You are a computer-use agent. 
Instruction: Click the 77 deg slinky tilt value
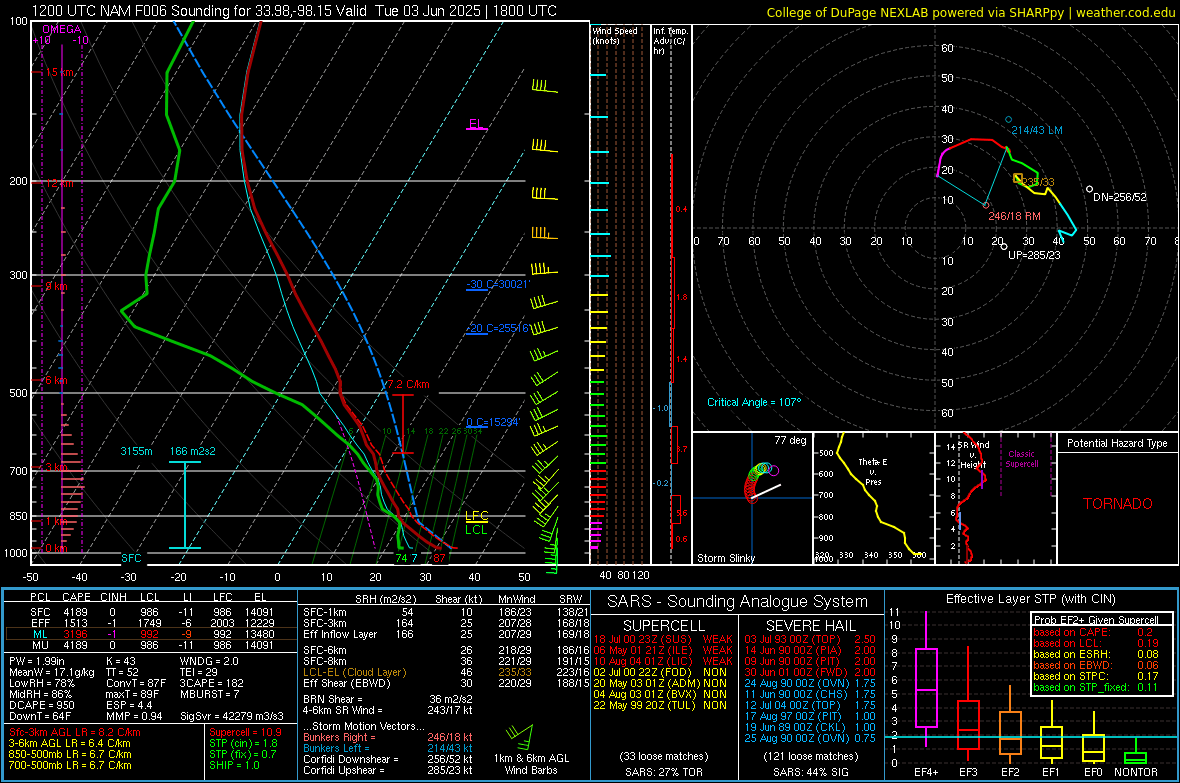coord(790,440)
